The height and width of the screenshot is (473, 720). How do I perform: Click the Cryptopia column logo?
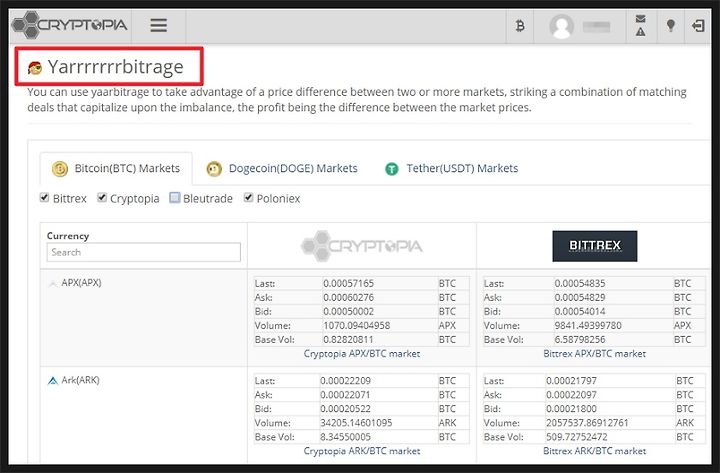[x=361, y=246]
